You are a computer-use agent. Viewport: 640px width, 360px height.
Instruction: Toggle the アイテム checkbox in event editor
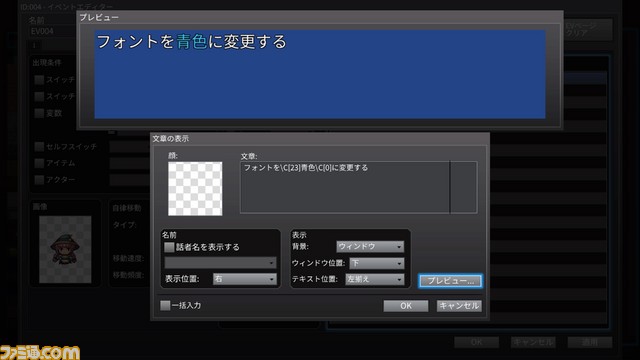pos(39,163)
